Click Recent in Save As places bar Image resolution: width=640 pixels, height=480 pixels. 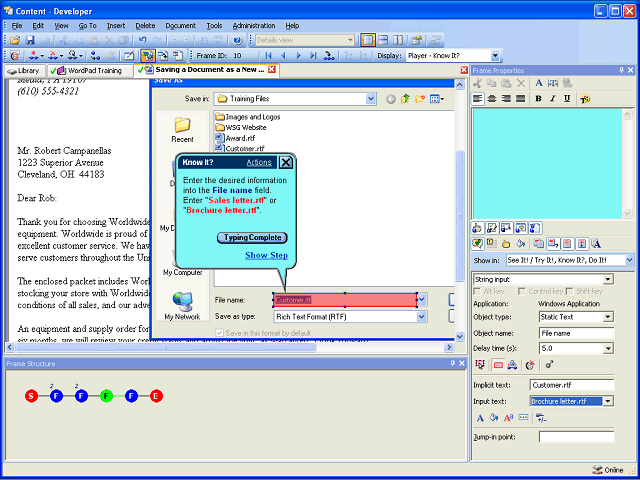(182, 130)
